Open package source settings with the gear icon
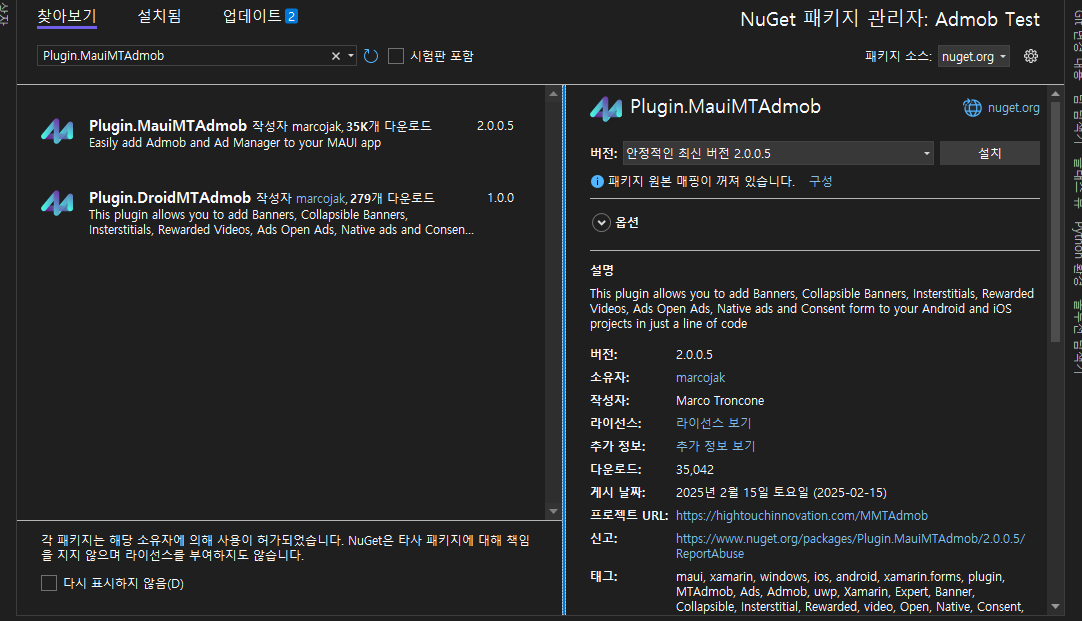The image size is (1082, 621). pos(1030,56)
